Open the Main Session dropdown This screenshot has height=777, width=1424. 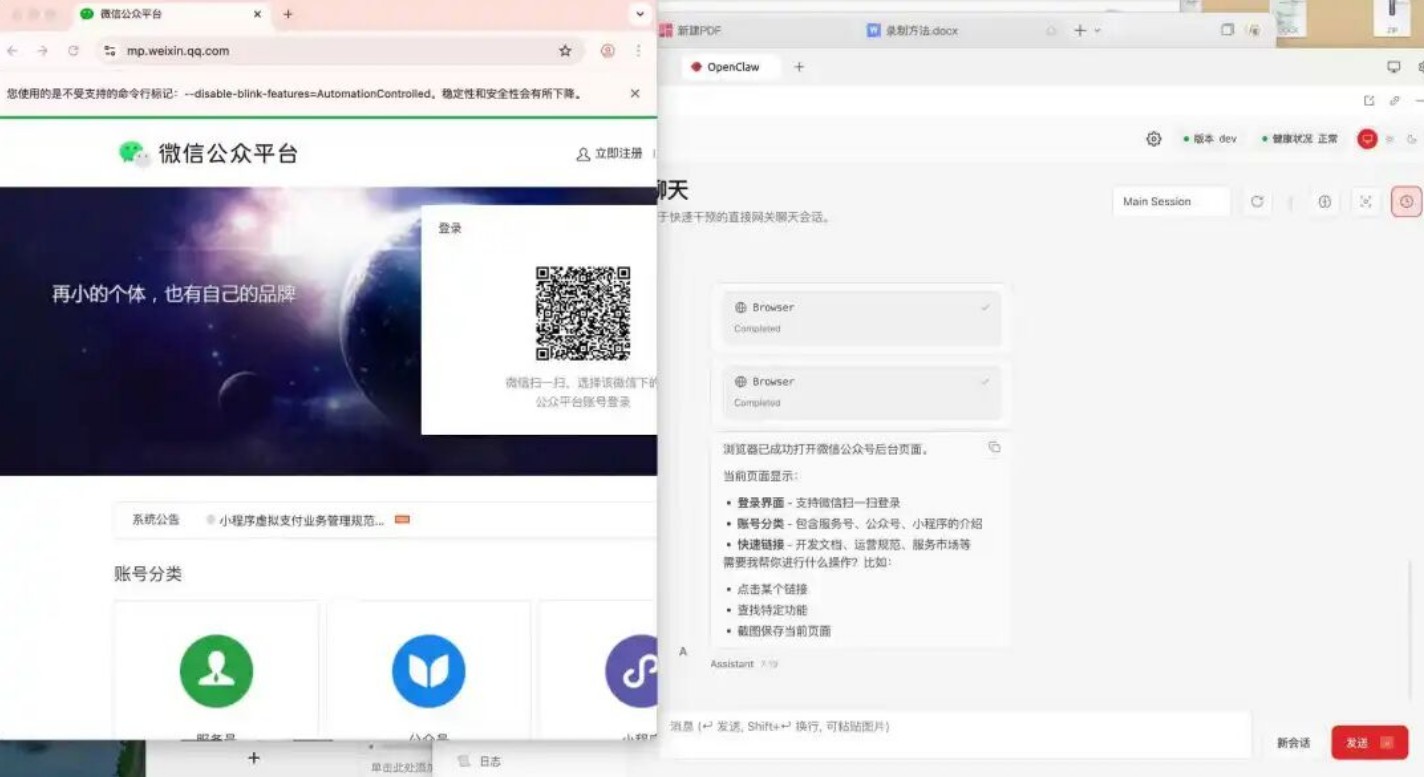[x=1171, y=201]
